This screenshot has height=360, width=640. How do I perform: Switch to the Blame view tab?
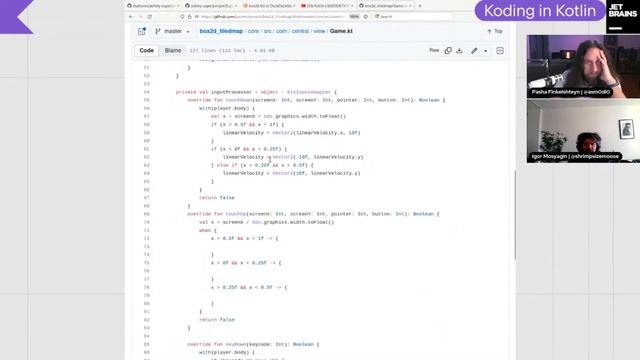click(x=173, y=51)
